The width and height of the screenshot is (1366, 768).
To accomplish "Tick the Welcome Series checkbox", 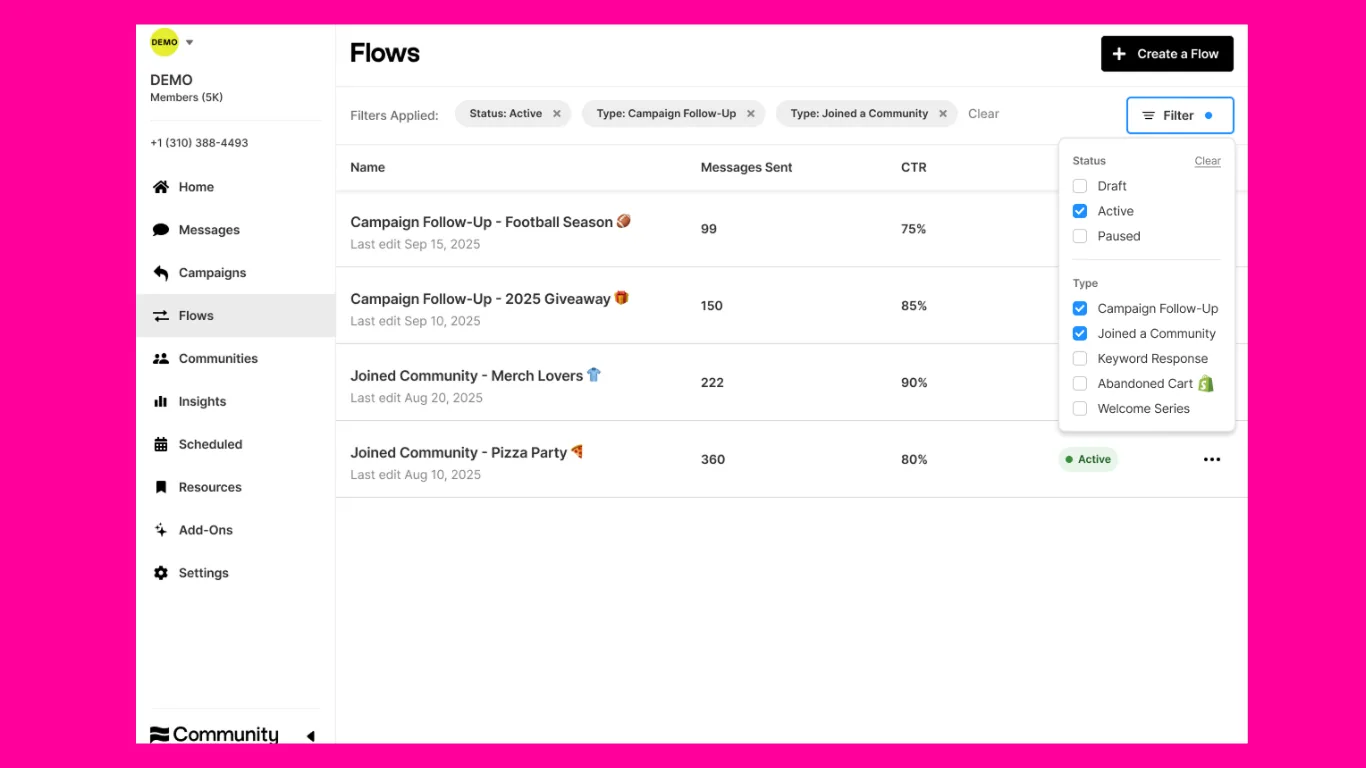I will click(x=1080, y=409).
